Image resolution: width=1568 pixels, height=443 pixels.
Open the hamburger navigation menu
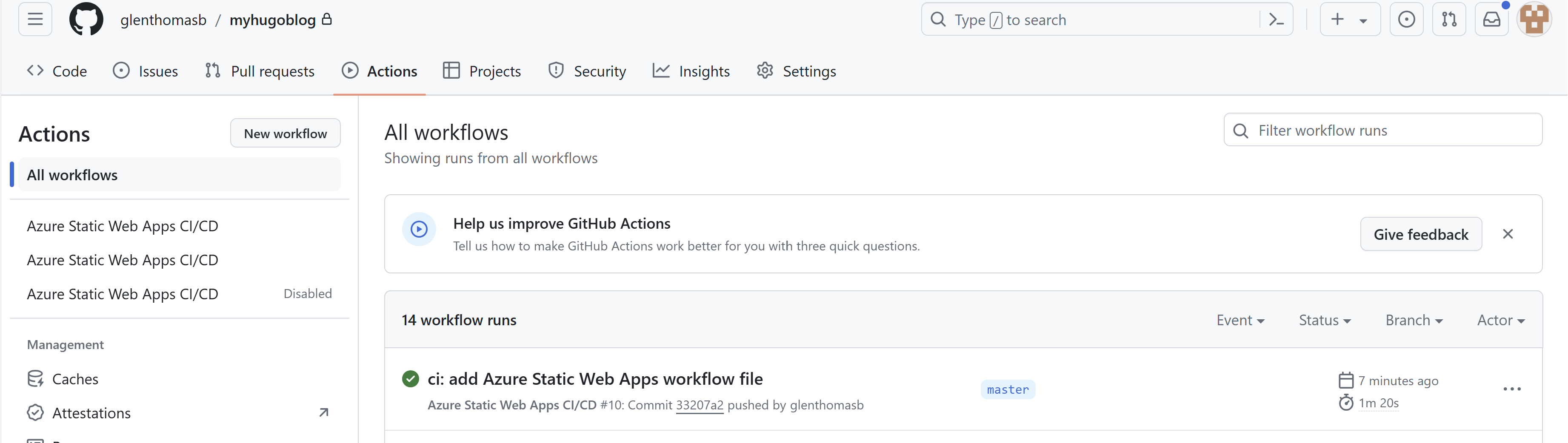35,20
